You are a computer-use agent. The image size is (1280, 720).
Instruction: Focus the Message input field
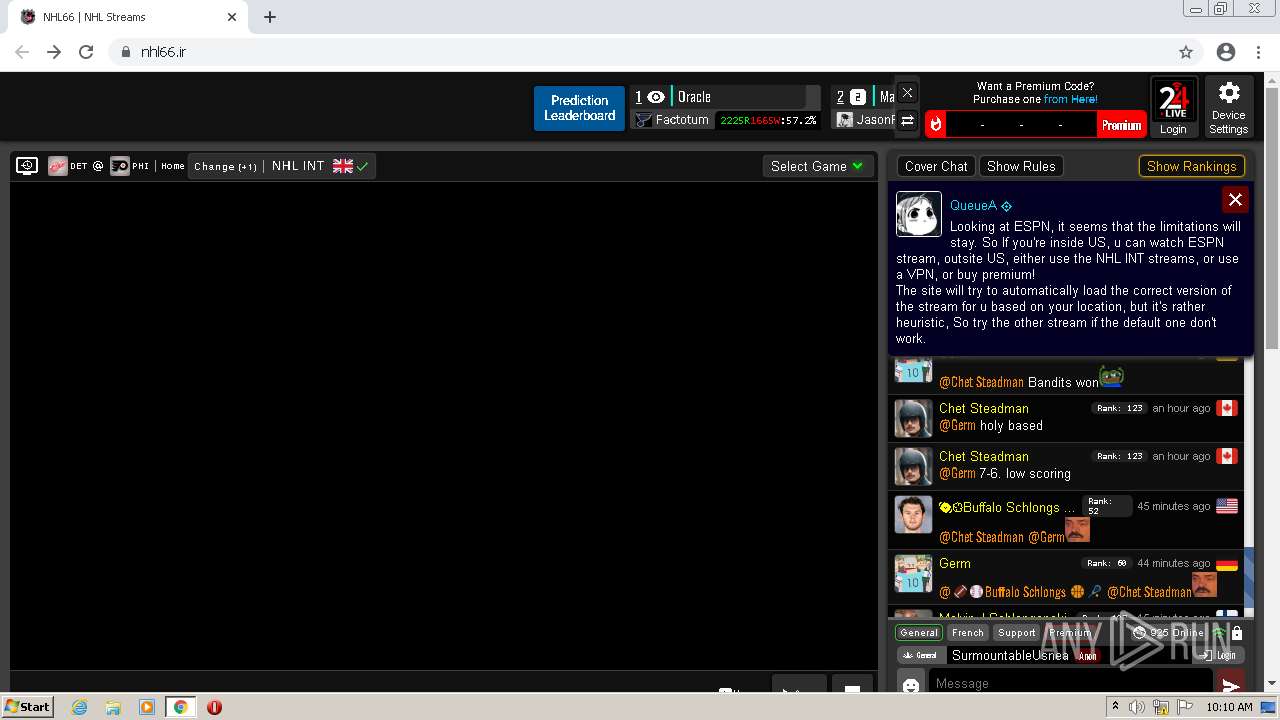tap(1070, 682)
